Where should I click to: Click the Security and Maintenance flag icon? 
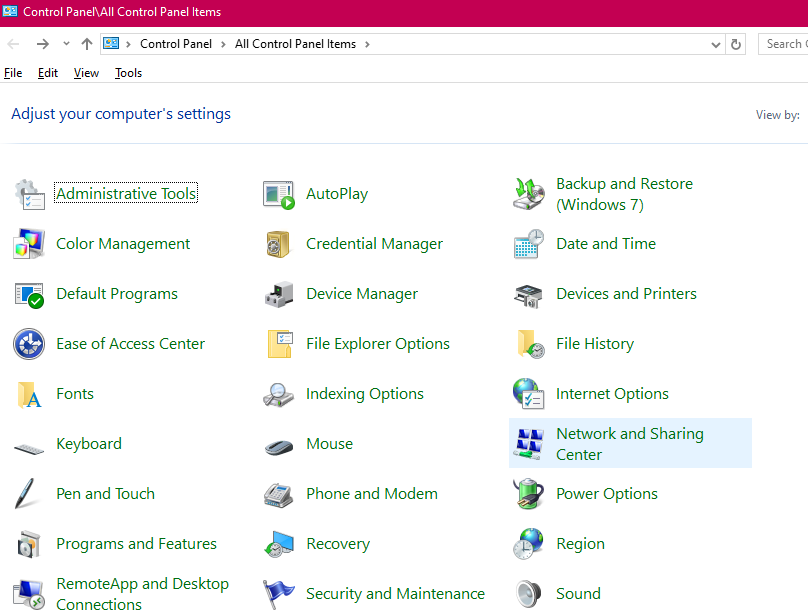click(x=278, y=594)
